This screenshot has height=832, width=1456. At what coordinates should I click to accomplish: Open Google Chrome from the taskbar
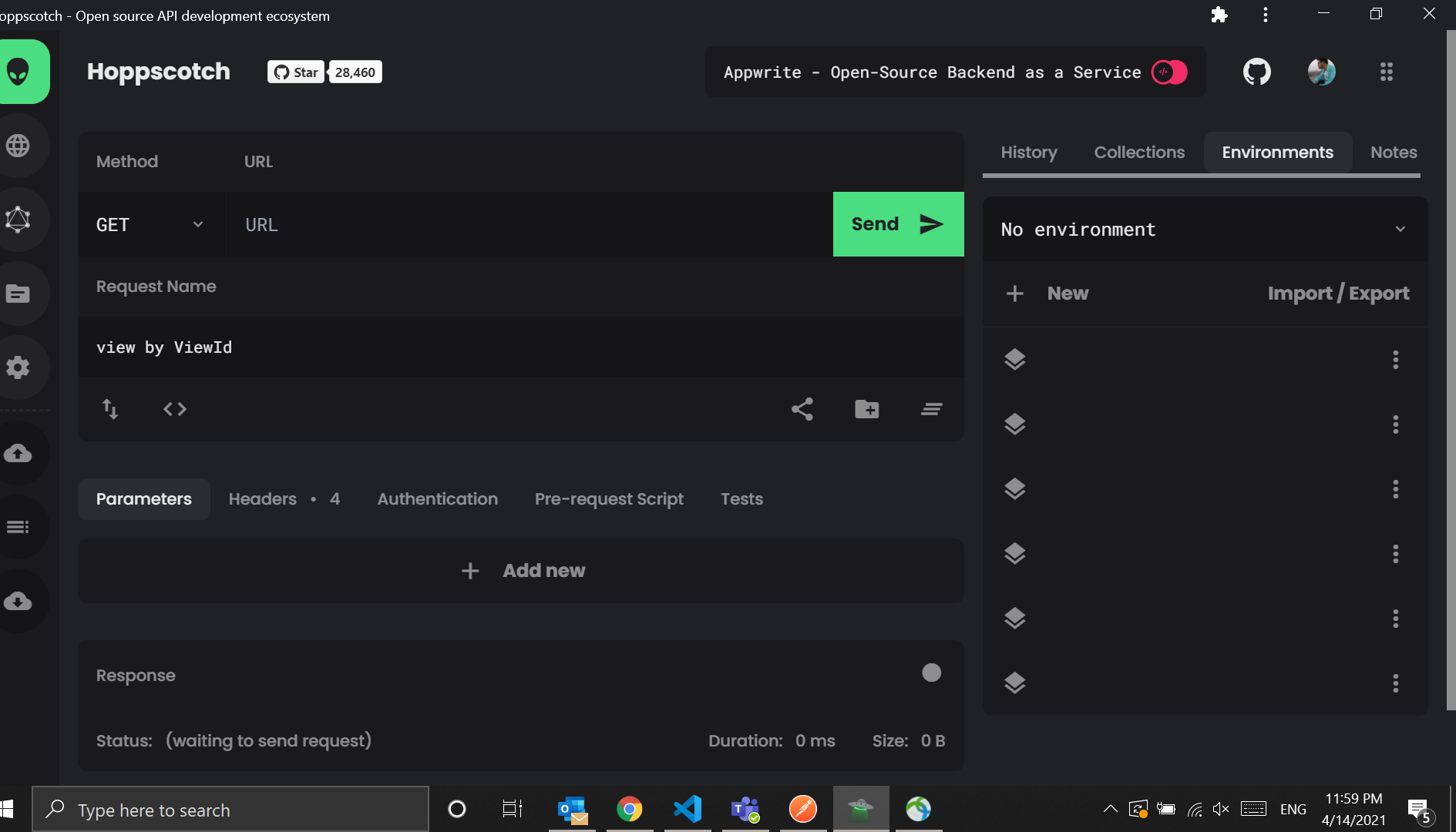click(629, 809)
